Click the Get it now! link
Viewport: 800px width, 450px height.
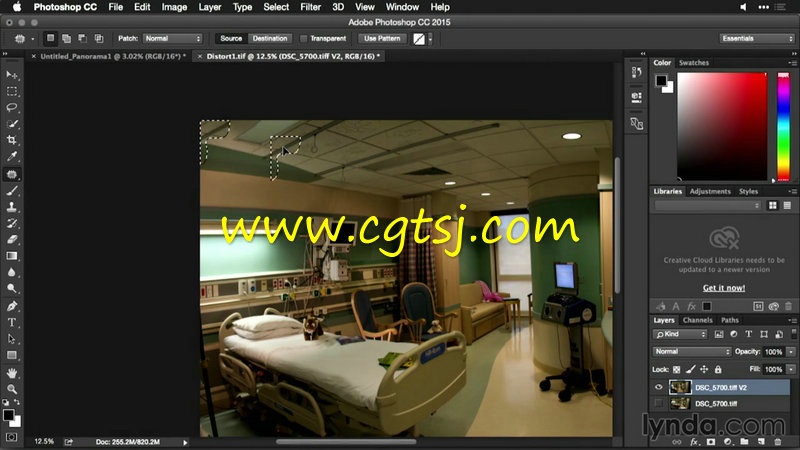pos(723,288)
